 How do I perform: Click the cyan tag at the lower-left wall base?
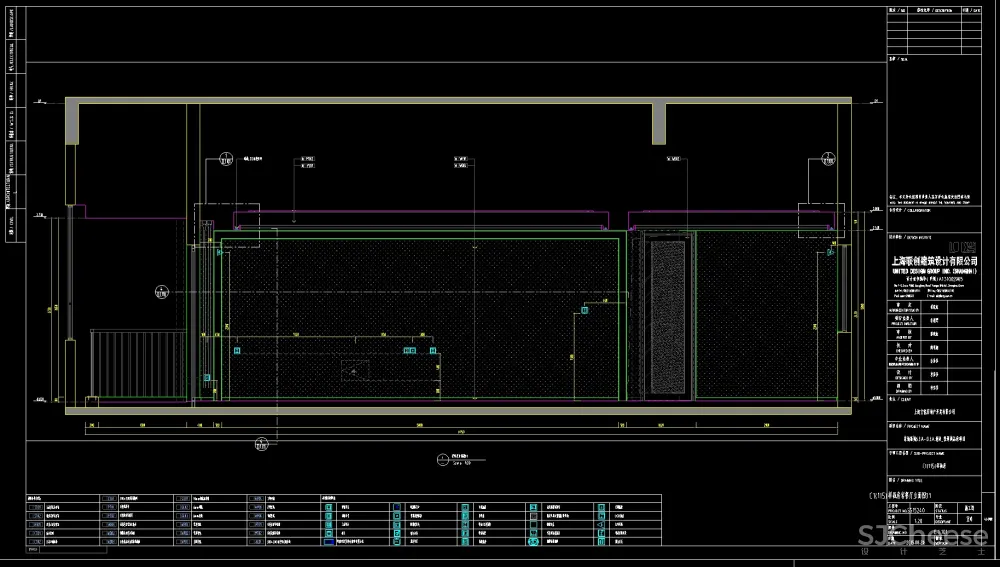point(207,379)
